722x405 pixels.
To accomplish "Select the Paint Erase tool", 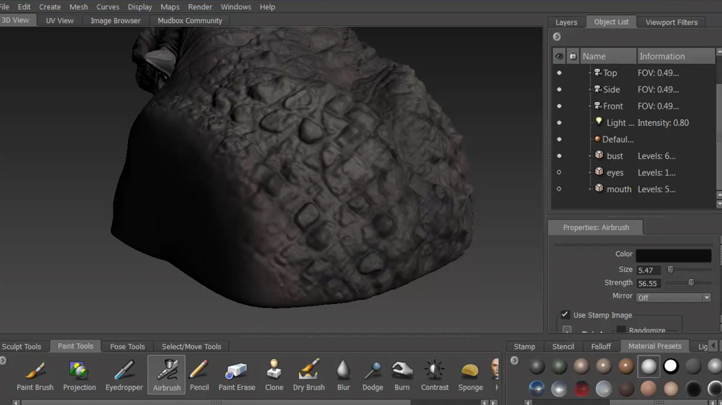I will pyautogui.click(x=237, y=375).
